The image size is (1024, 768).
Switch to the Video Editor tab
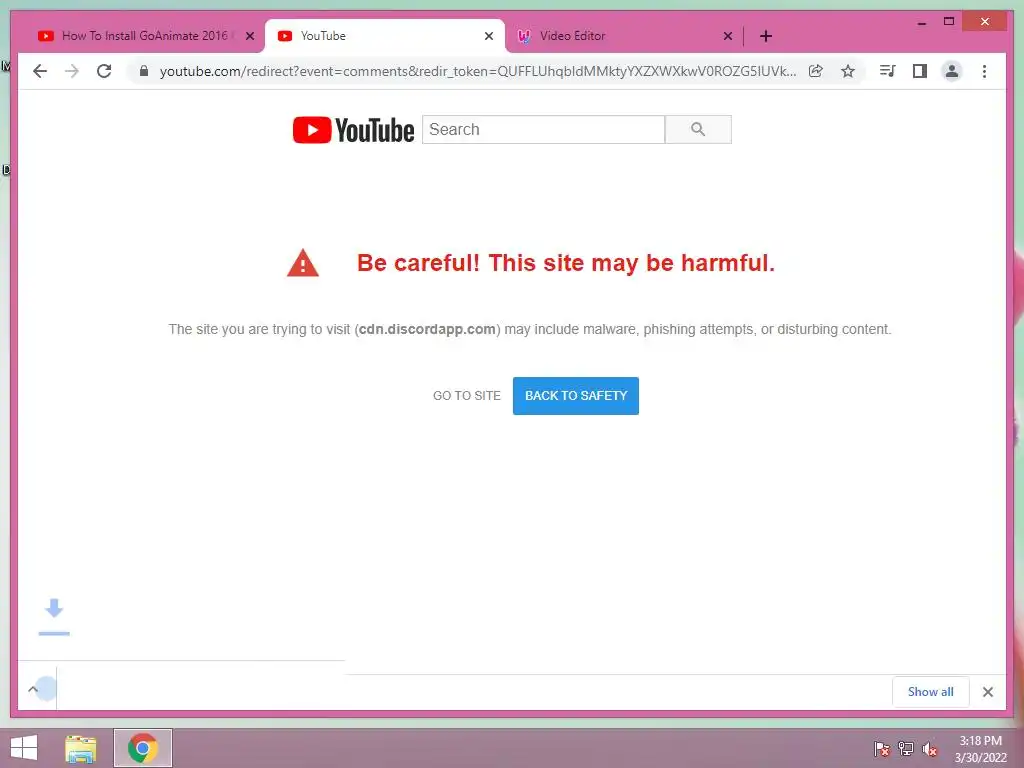point(624,36)
